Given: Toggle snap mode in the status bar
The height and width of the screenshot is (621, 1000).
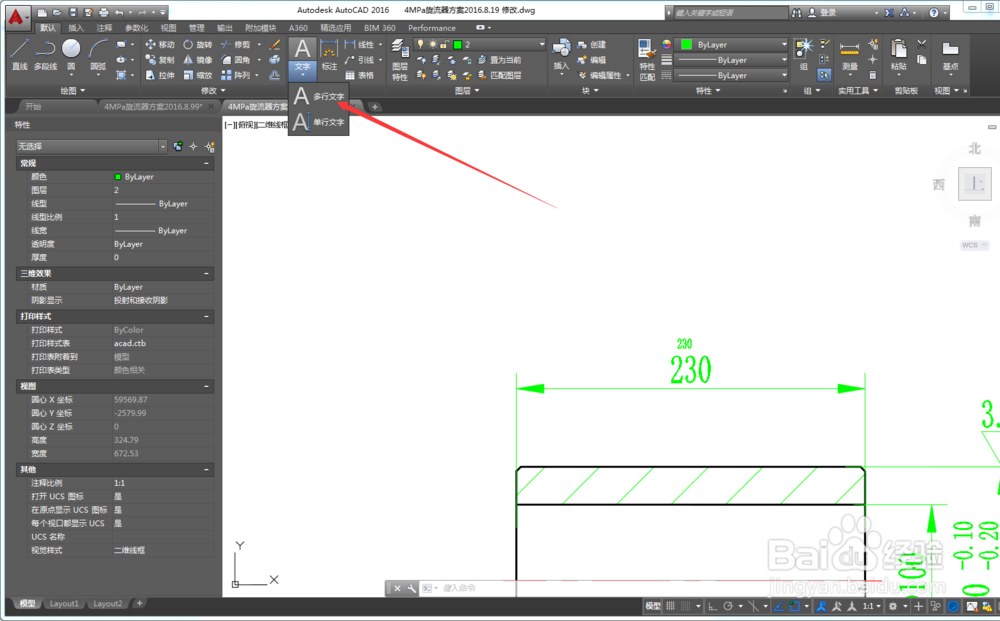Looking at the screenshot, I should point(686,605).
